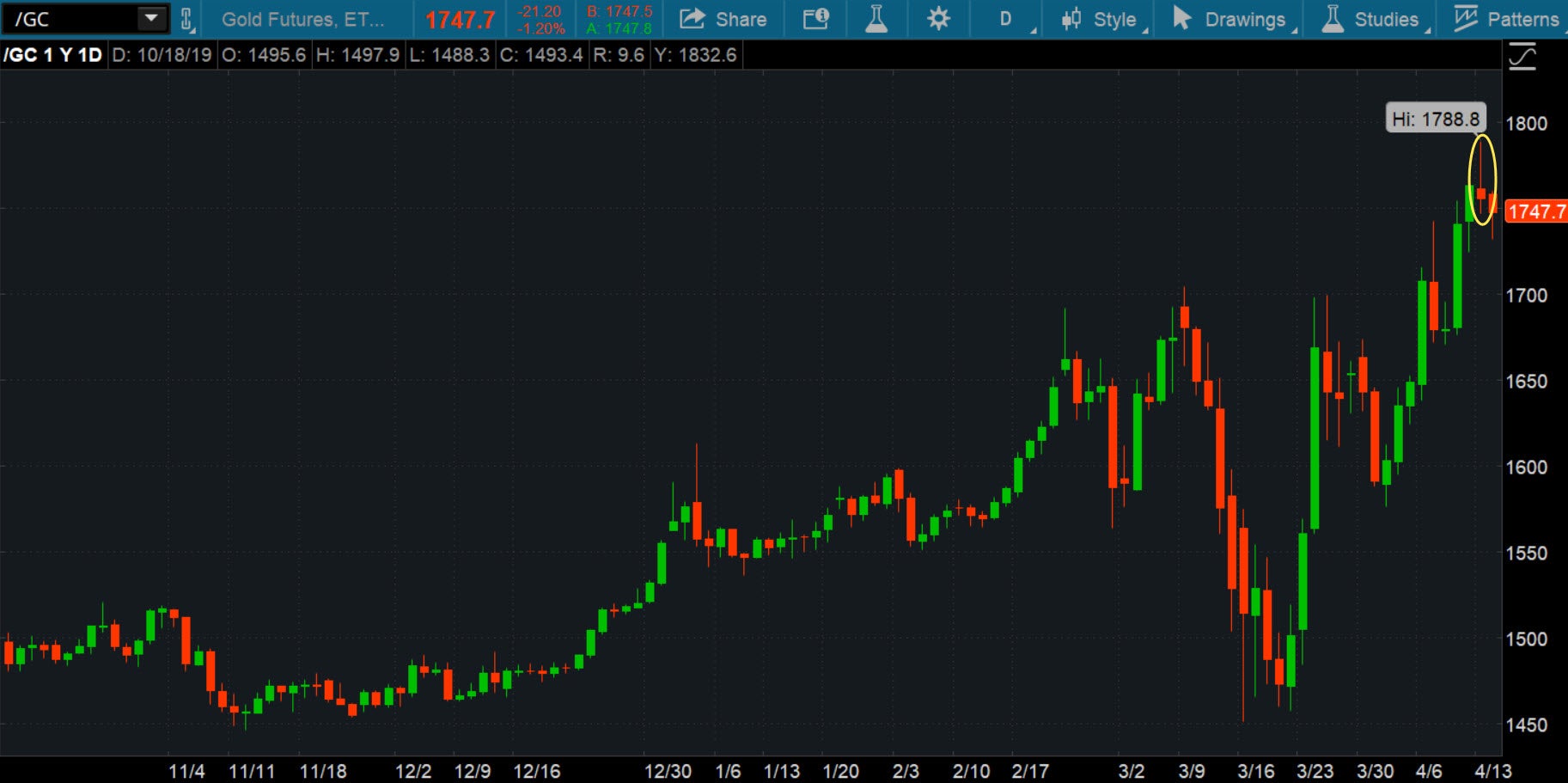The image size is (1568, 783).
Task: Click the 1800 price axis label
Action: click(1526, 123)
